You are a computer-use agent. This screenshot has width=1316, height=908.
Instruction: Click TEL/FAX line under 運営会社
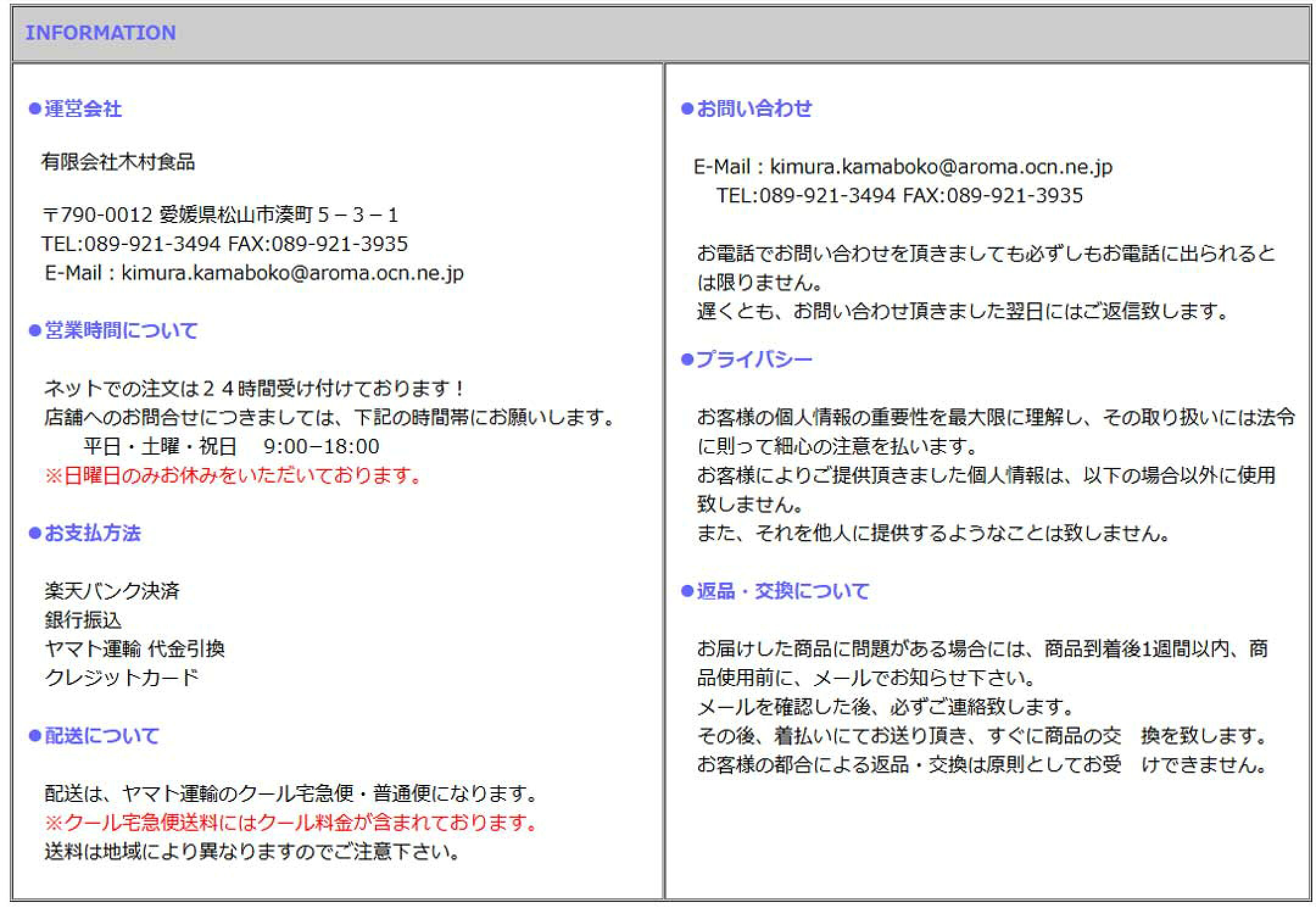[225, 244]
